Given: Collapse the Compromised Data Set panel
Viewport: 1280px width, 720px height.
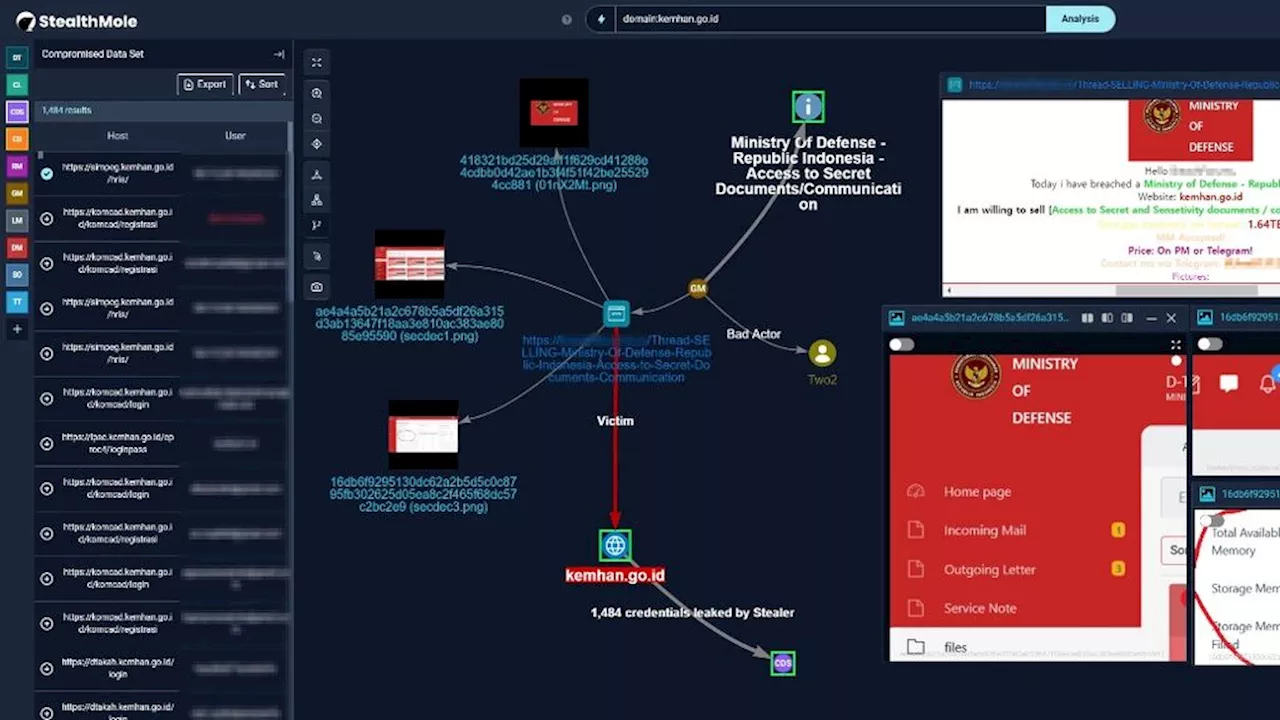Looking at the screenshot, I should [279, 54].
